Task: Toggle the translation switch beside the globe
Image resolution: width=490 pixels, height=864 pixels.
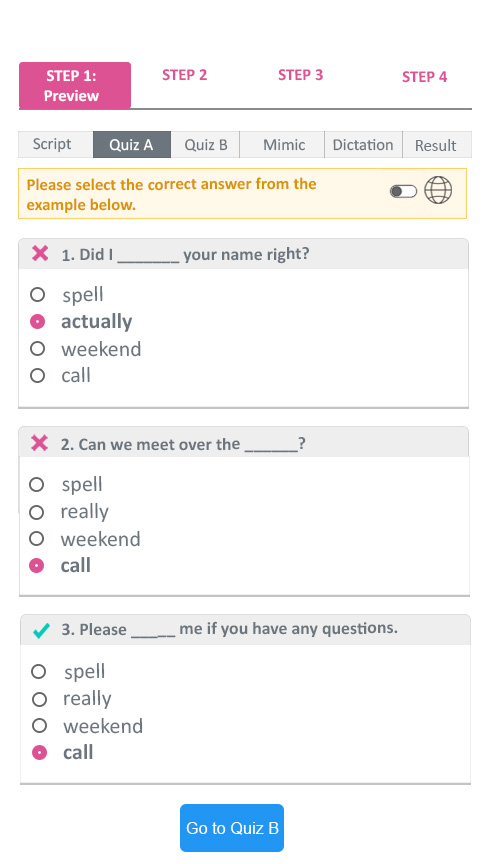Action: tap(403, 191)
